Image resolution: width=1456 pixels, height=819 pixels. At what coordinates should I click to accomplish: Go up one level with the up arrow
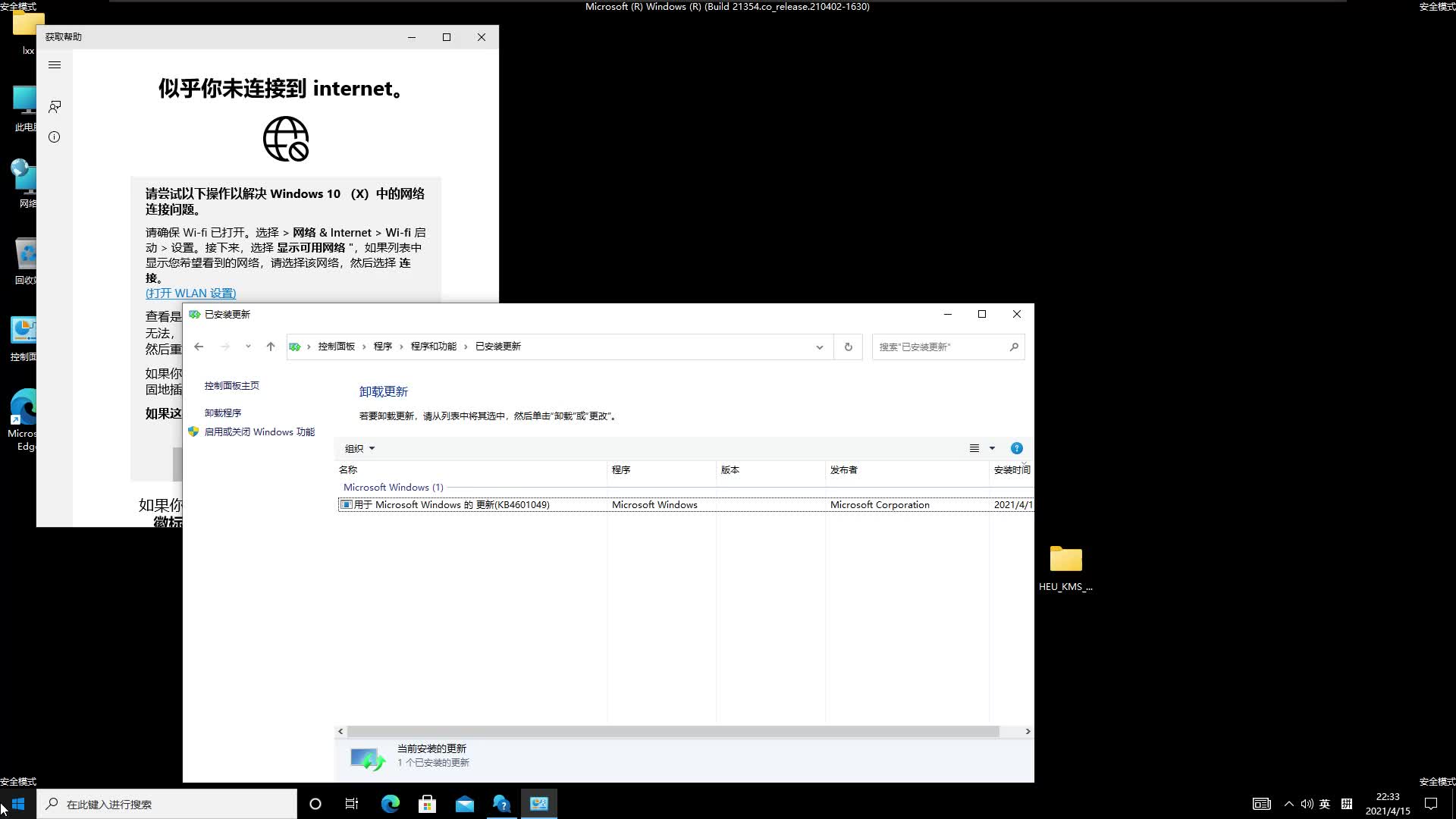271,347
